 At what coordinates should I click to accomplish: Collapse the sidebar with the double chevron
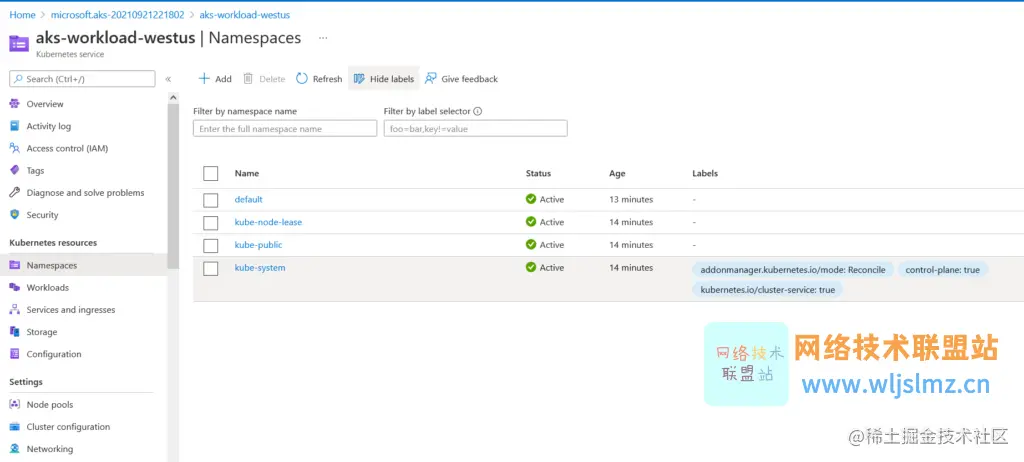pyautogui.click(x=168, y=79)
